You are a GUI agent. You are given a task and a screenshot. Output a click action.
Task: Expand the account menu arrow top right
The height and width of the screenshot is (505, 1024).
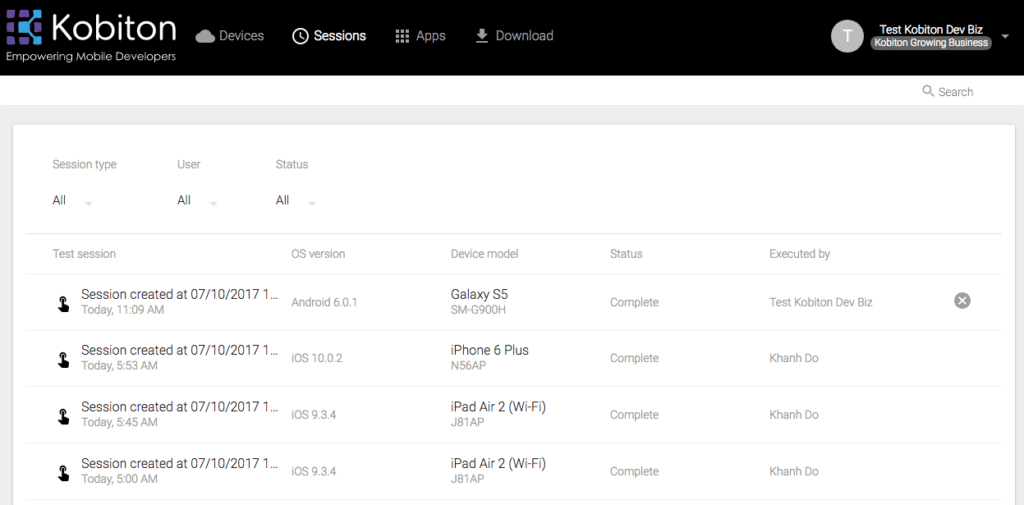pyautogui.click(x=1006, y=36)
